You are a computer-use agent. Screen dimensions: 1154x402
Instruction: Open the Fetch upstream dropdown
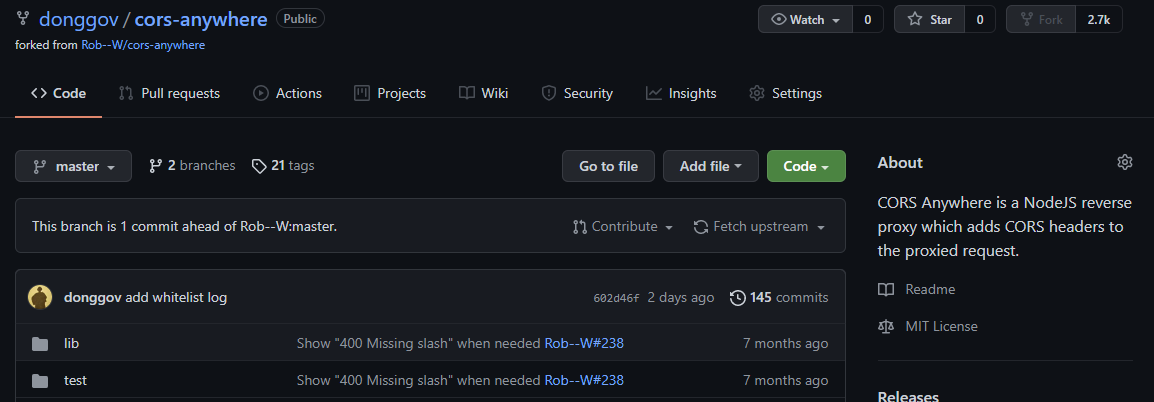[x=760, y=227]
